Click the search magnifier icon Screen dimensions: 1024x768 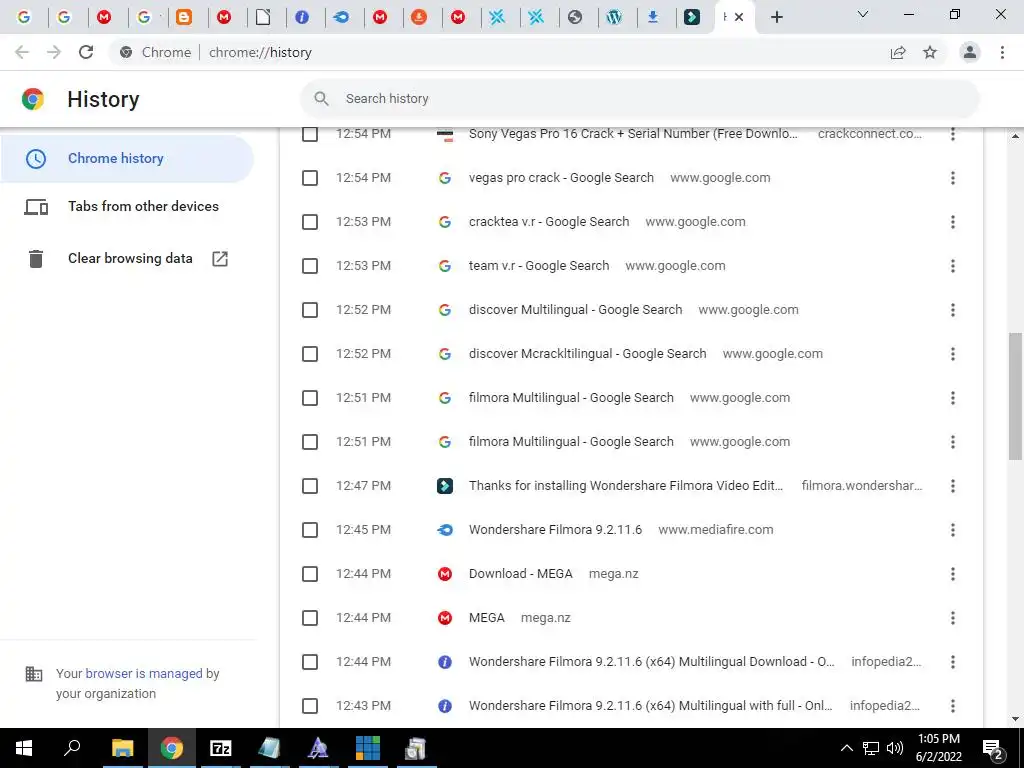point(321,99)
